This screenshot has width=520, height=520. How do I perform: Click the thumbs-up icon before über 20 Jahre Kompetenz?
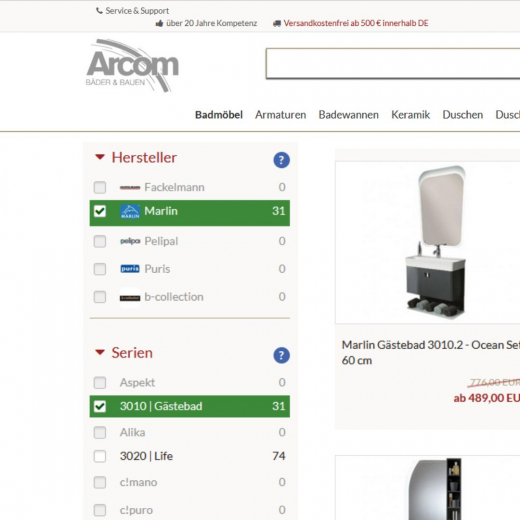click(159, 23)
